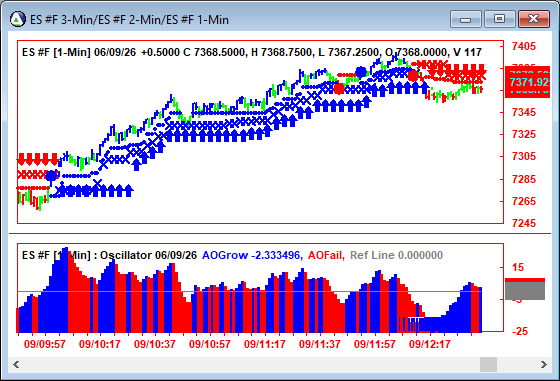Click the ES #F [1-Min] price chart header text
The width and height of the screenshot is (560, 381).
pos(252,52)
